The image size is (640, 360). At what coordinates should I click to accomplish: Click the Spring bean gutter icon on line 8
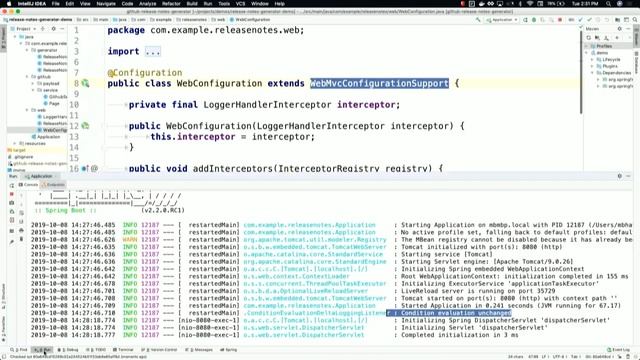click(85, 83)
